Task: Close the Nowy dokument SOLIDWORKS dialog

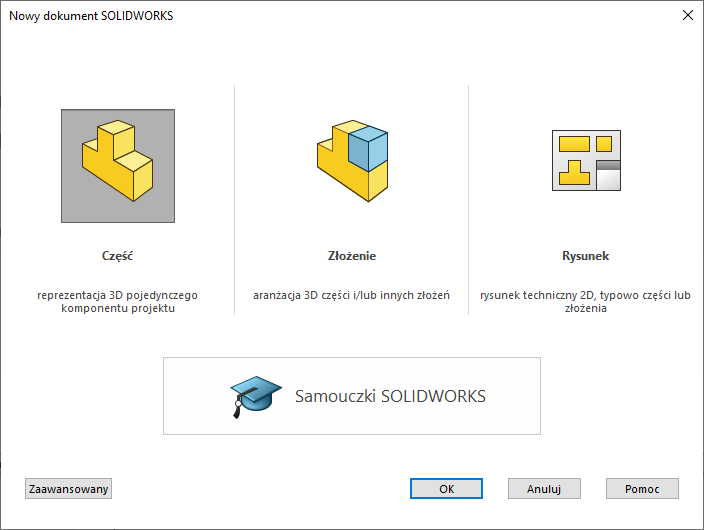Action: click(686, 16)
